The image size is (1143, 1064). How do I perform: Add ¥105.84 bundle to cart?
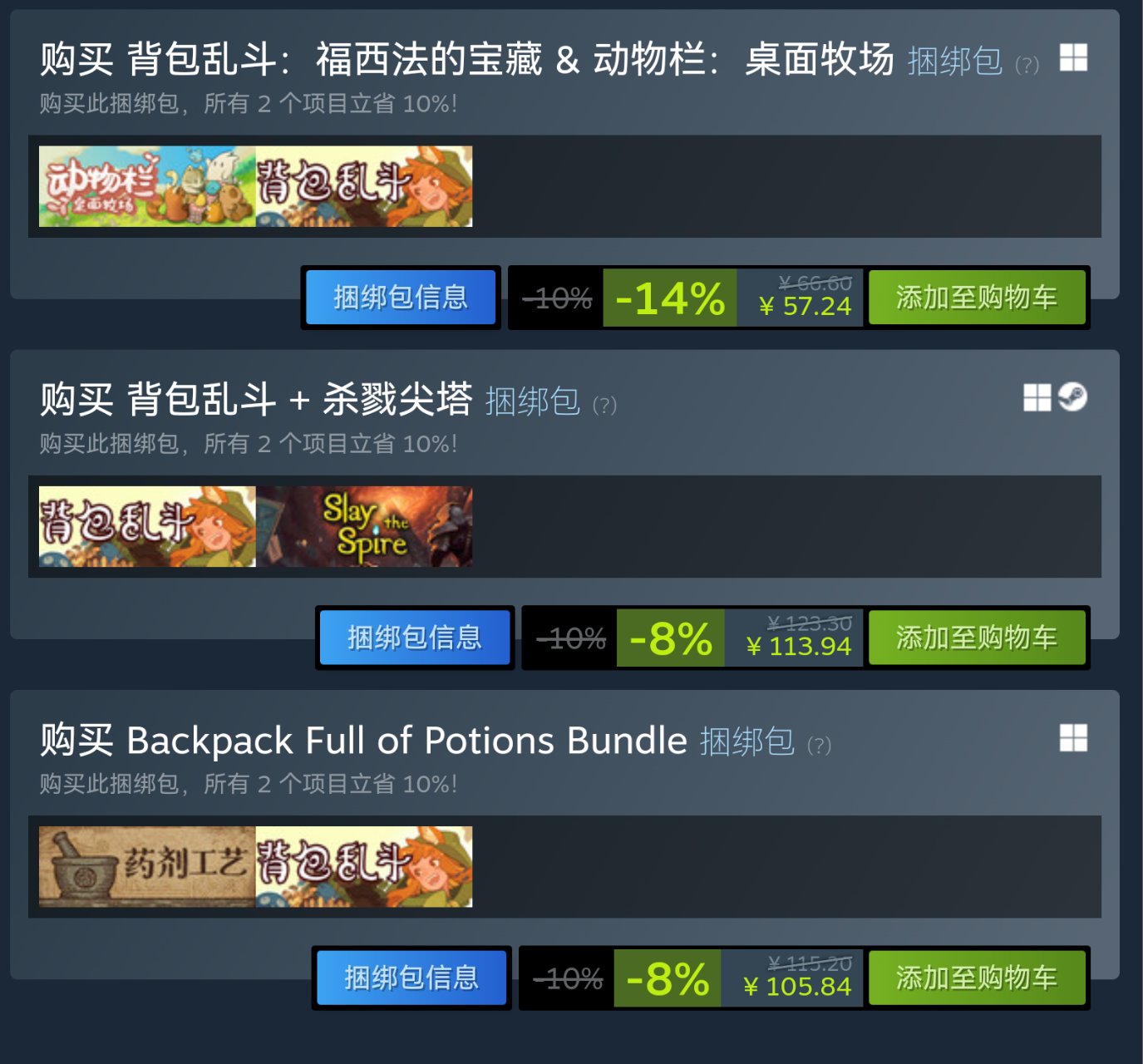tap(977, 978)
